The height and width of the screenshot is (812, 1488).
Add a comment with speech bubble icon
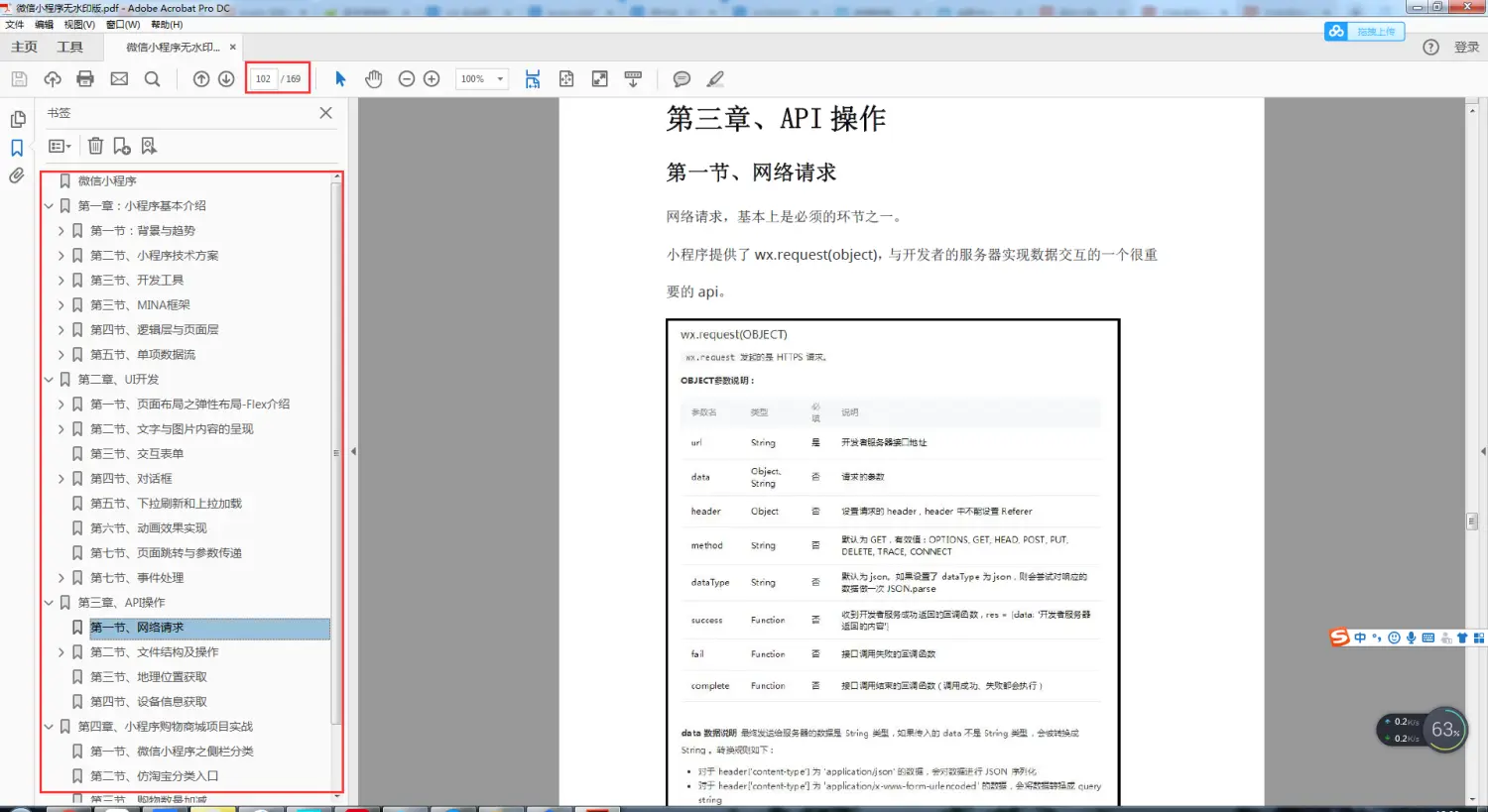click(x=682, y=79)
